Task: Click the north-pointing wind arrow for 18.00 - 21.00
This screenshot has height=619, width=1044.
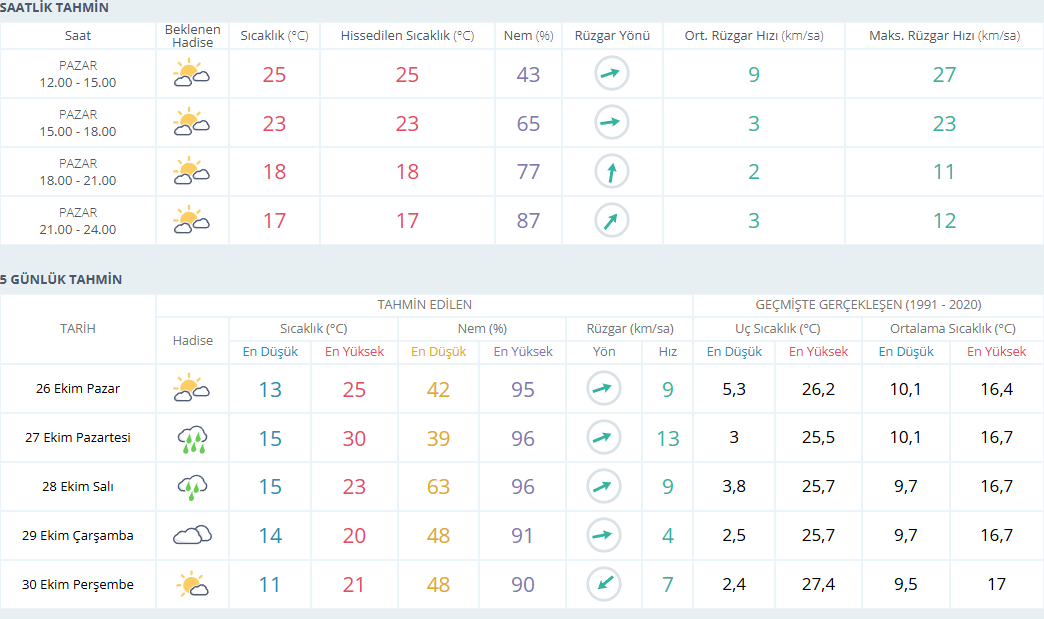Action: point(612,172)
